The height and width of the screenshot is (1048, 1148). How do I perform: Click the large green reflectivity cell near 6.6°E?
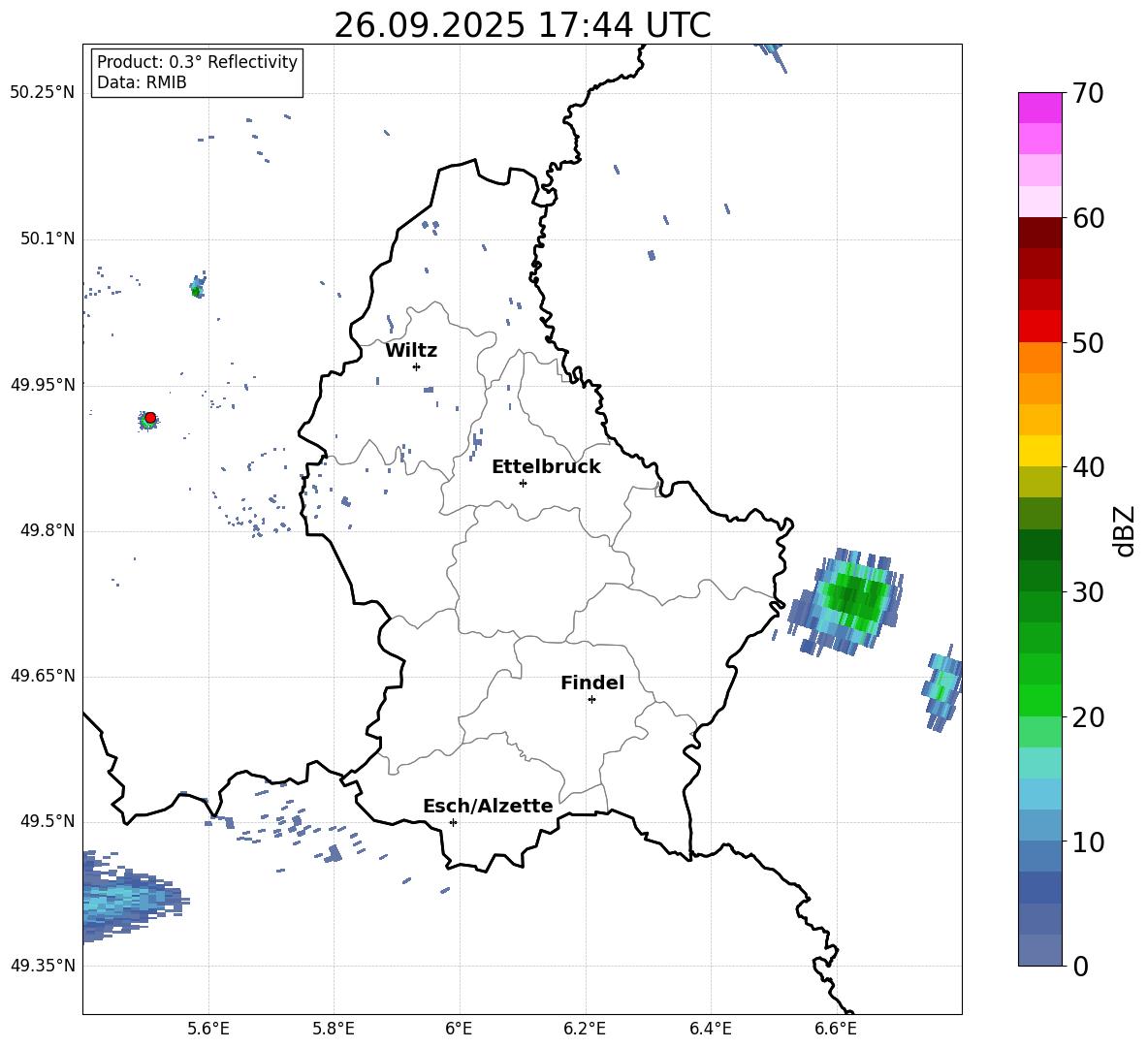pos(845,602)
